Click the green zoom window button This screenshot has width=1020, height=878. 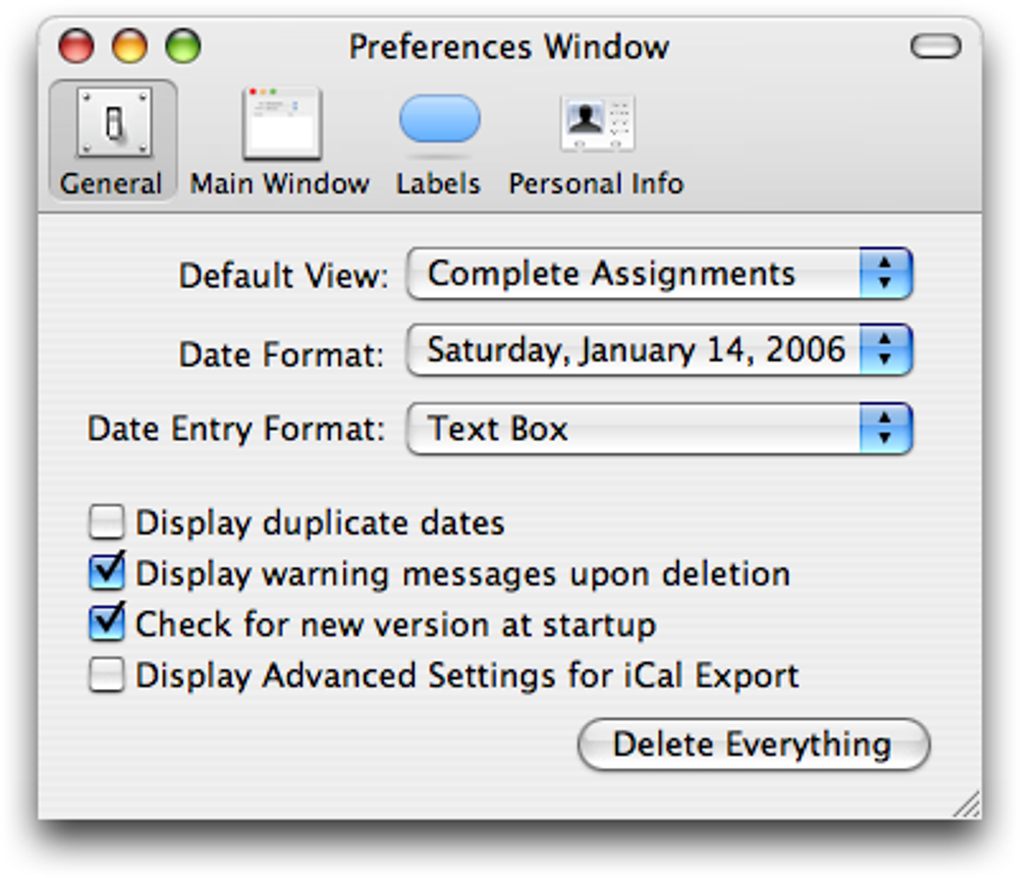point(183,46)
